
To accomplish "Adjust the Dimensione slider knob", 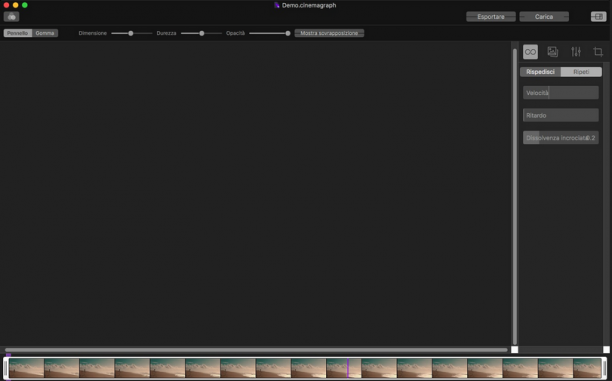I will pos(131,34).
